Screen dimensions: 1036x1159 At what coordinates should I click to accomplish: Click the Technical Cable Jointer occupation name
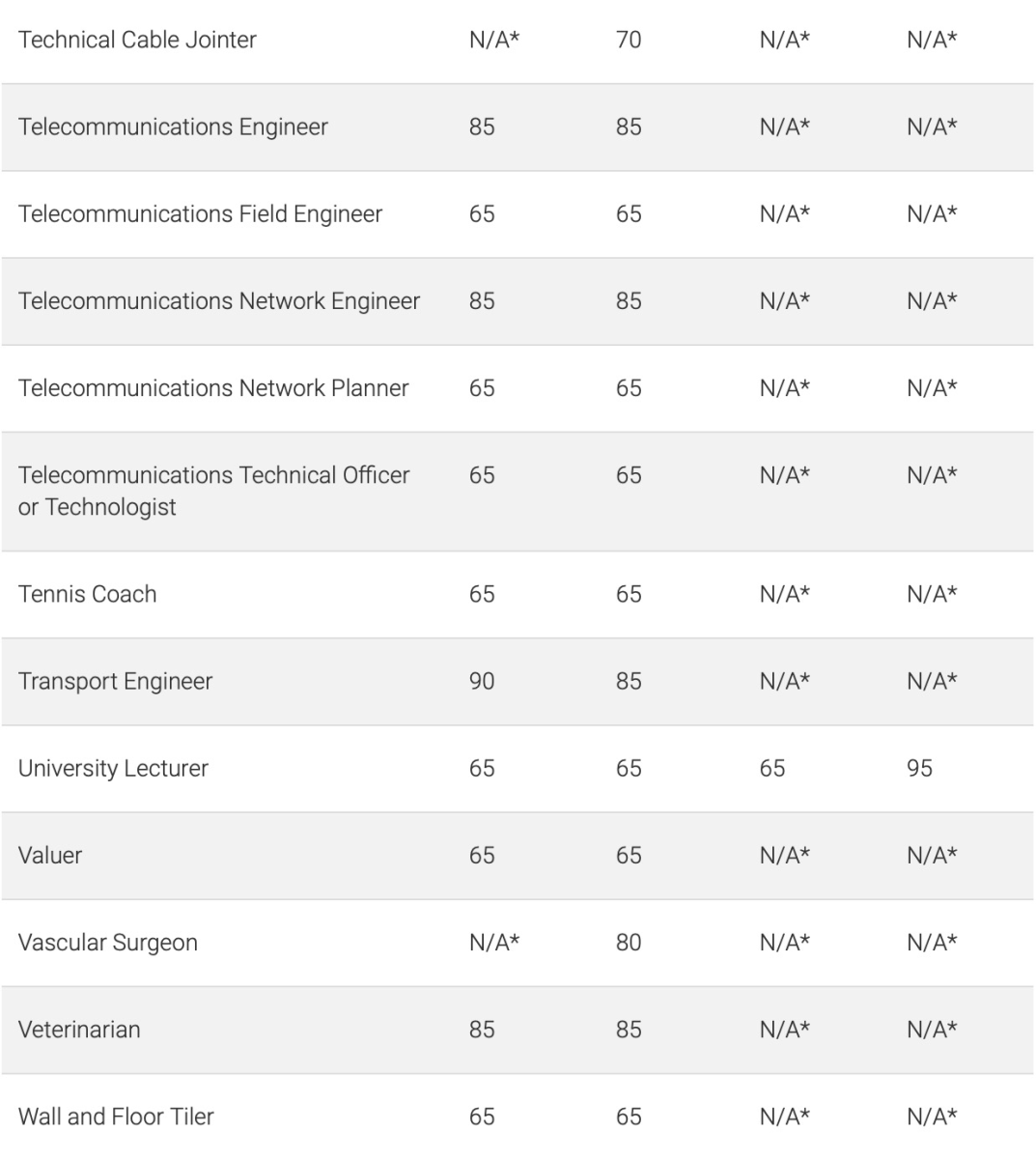click(x=137, y=40)
